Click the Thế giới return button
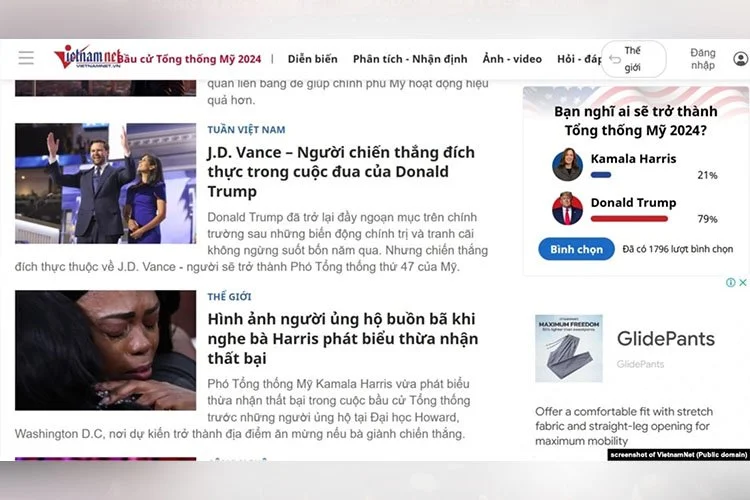 pos(633,59)
